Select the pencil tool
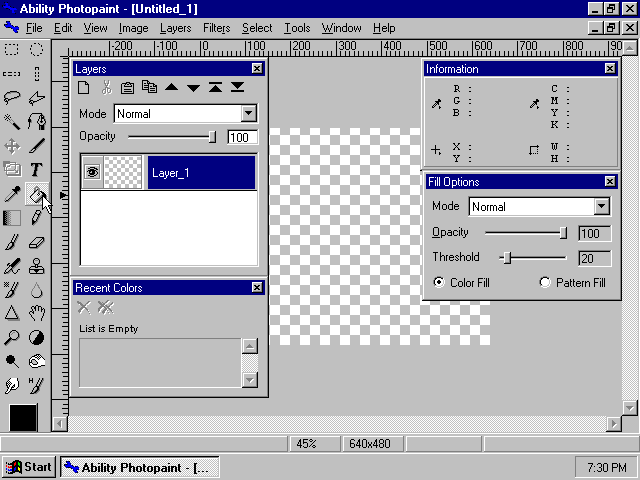 tap(36, 218)
